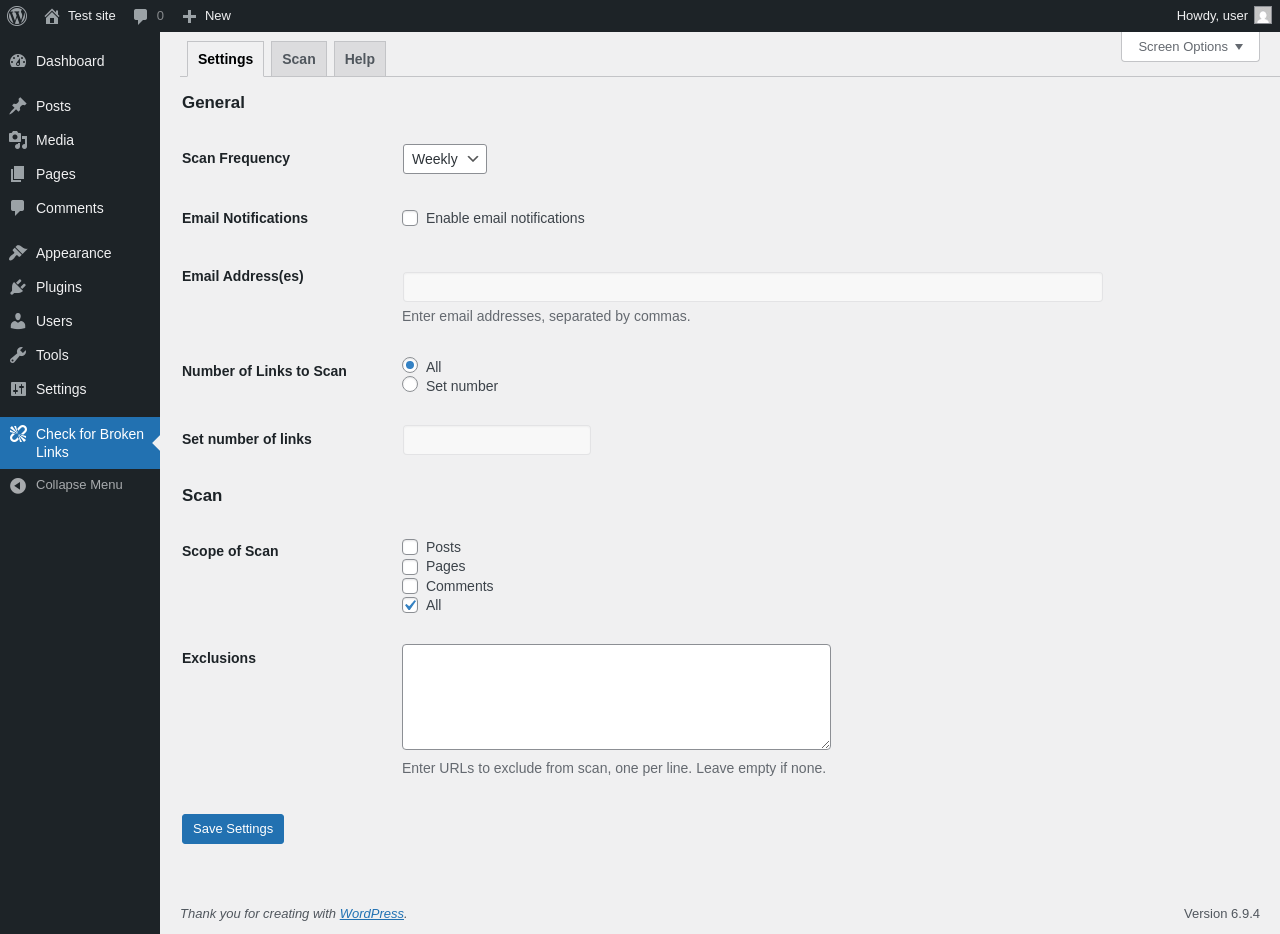Expand the Screen Options panel
This screenshot has width=1280, height=934.
[1190, 46]
